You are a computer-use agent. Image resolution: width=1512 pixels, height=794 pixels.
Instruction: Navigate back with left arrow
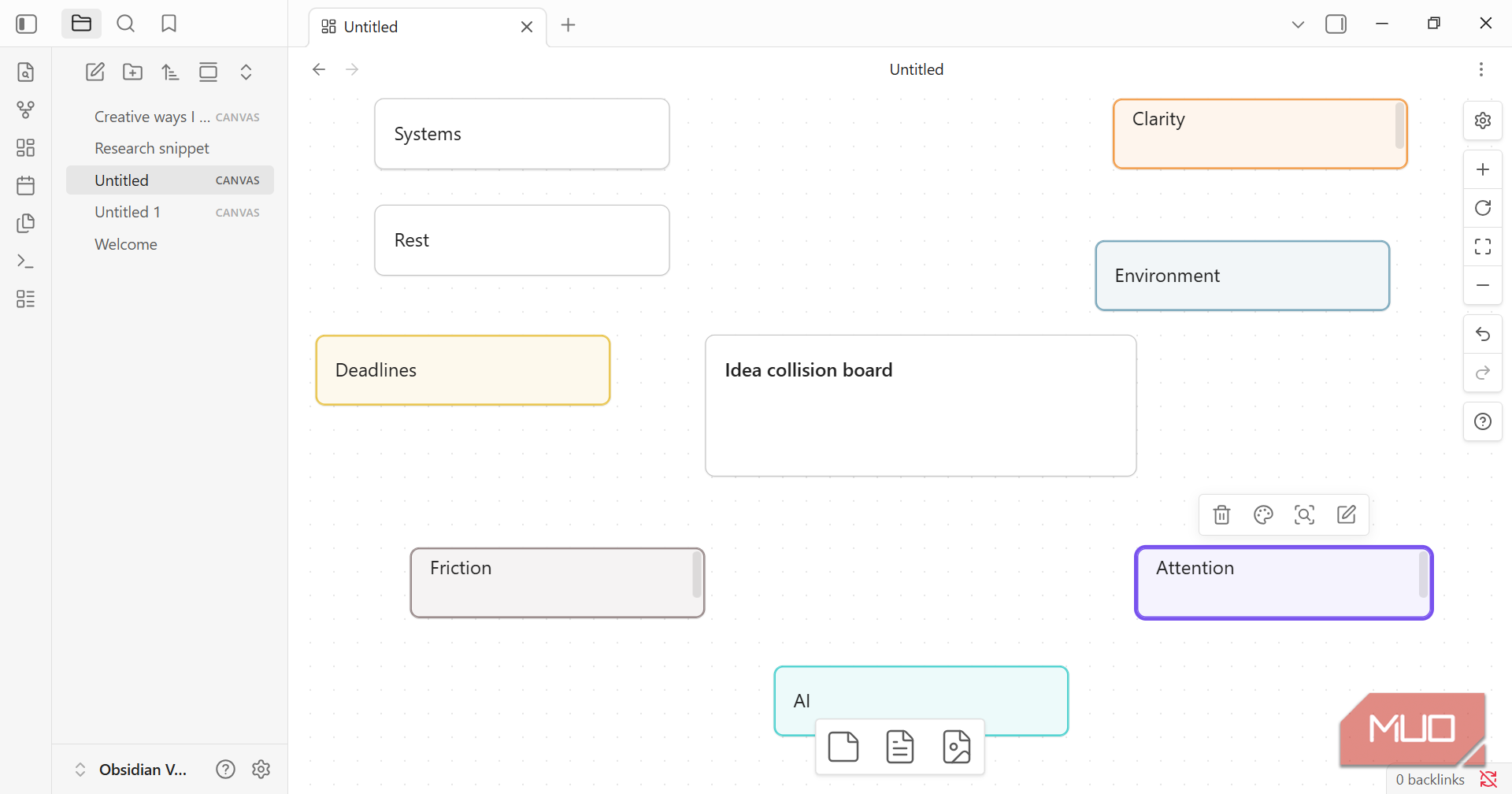tap(319, 69)
